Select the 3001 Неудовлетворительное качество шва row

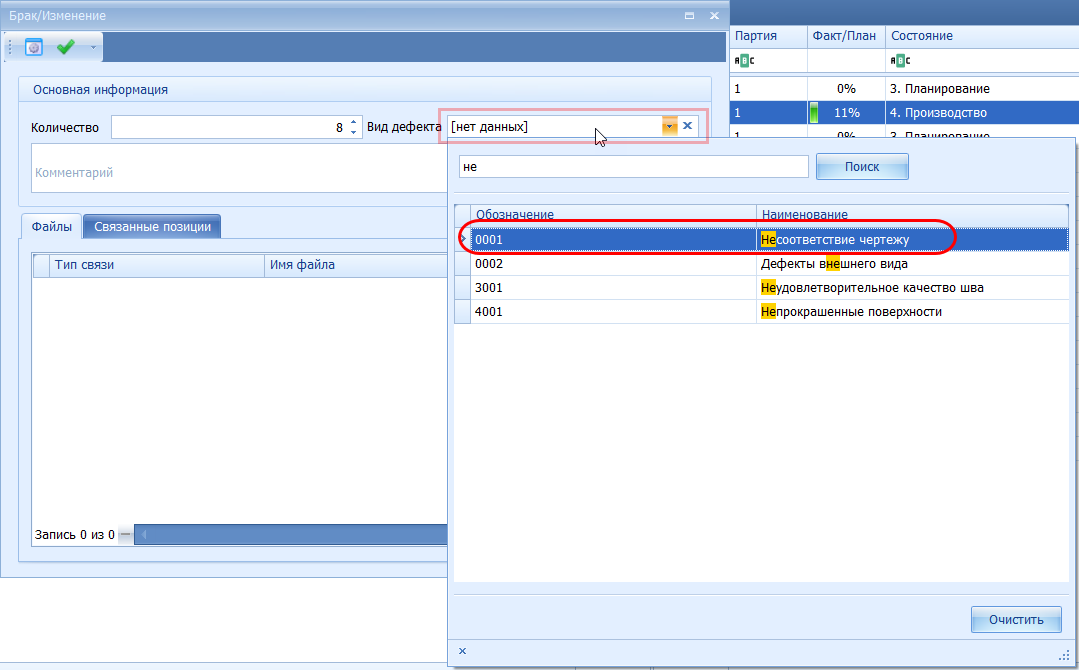[760, 288]
